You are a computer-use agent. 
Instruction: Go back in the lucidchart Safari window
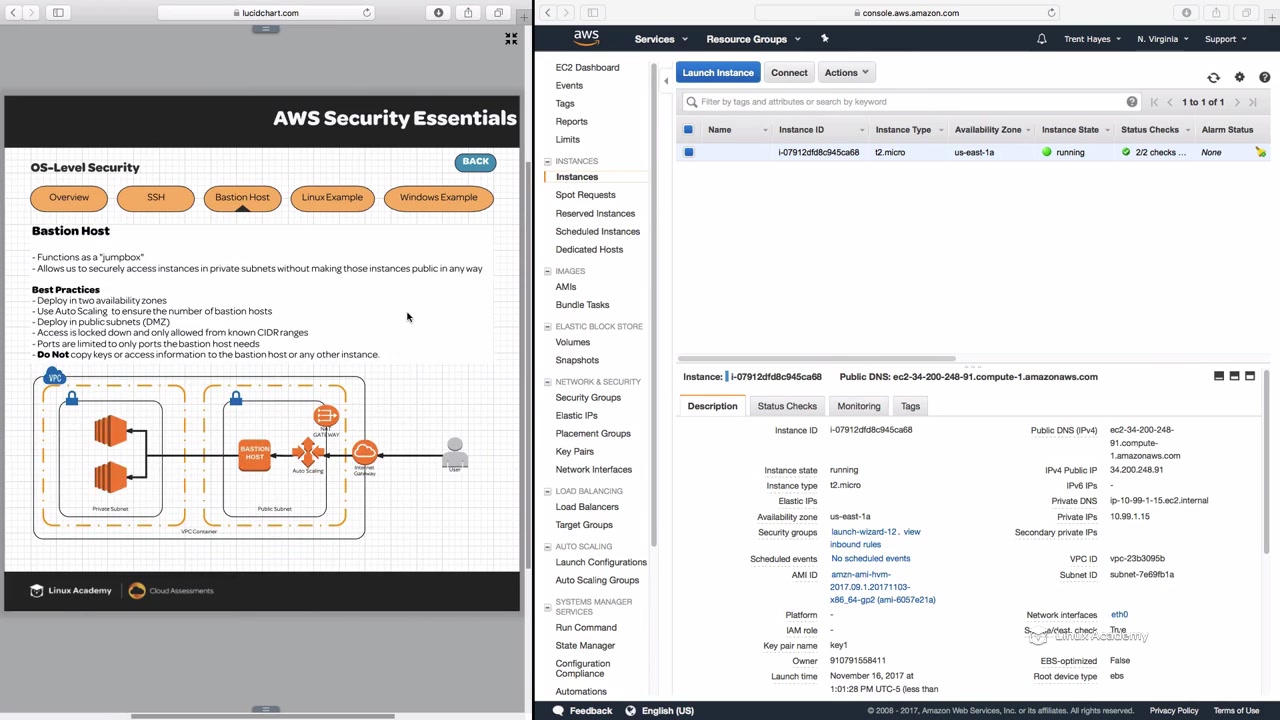pos(14,13)
